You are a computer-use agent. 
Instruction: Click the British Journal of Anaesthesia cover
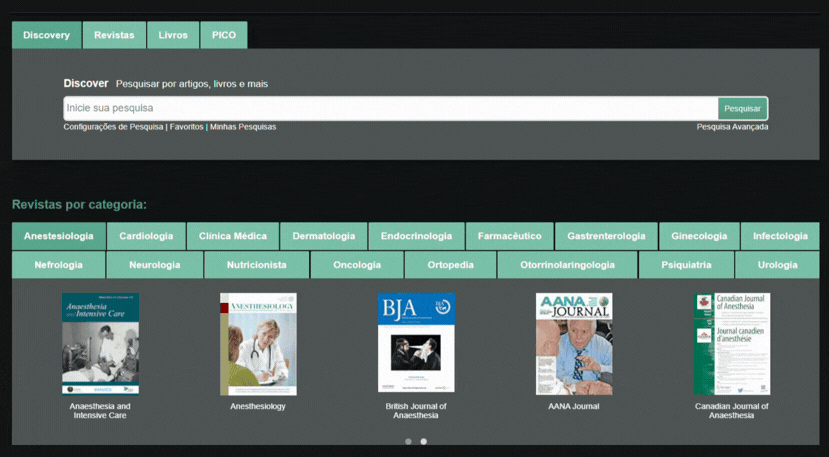pos(416,343)
